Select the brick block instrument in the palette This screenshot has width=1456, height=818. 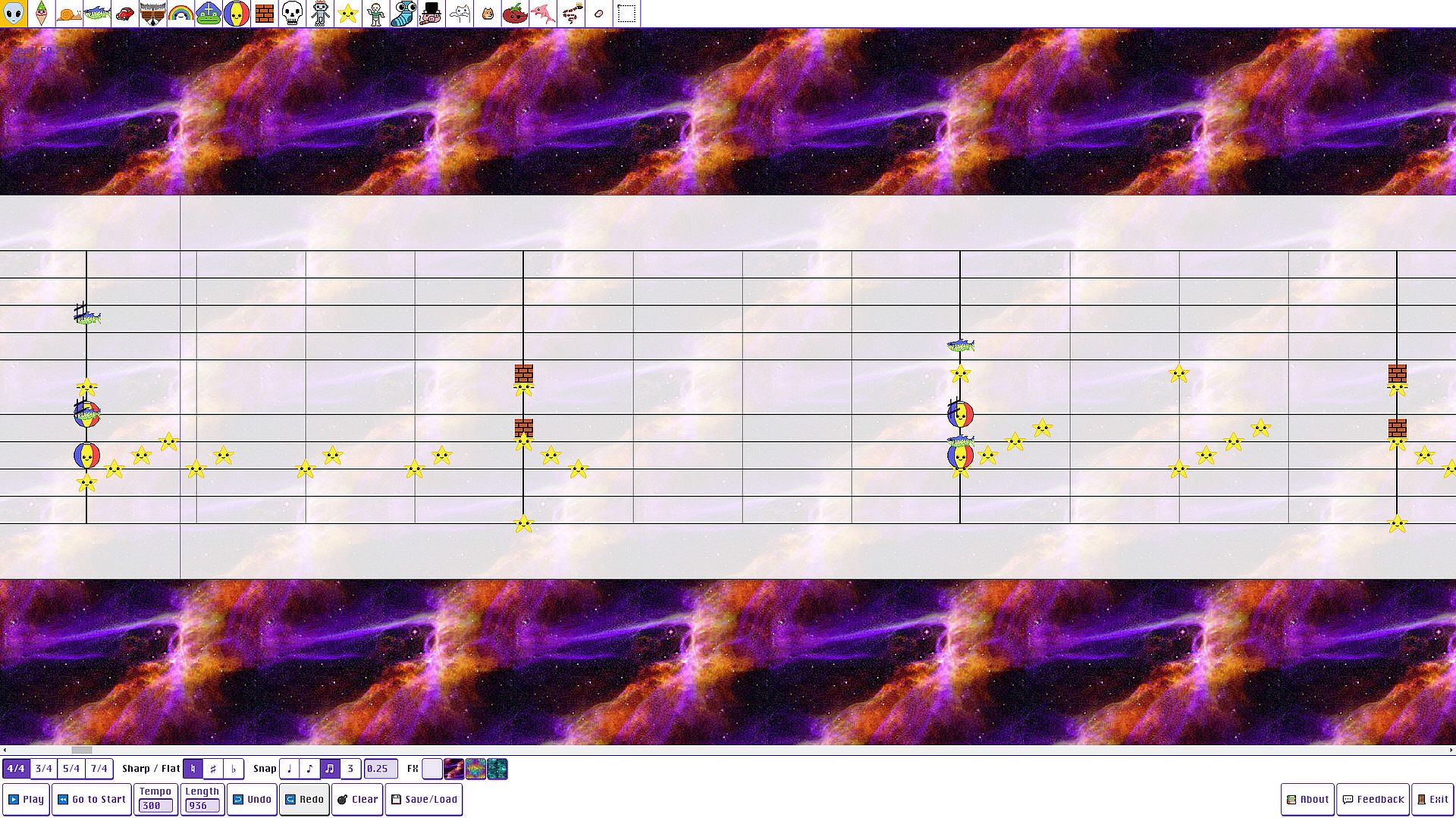264,14
